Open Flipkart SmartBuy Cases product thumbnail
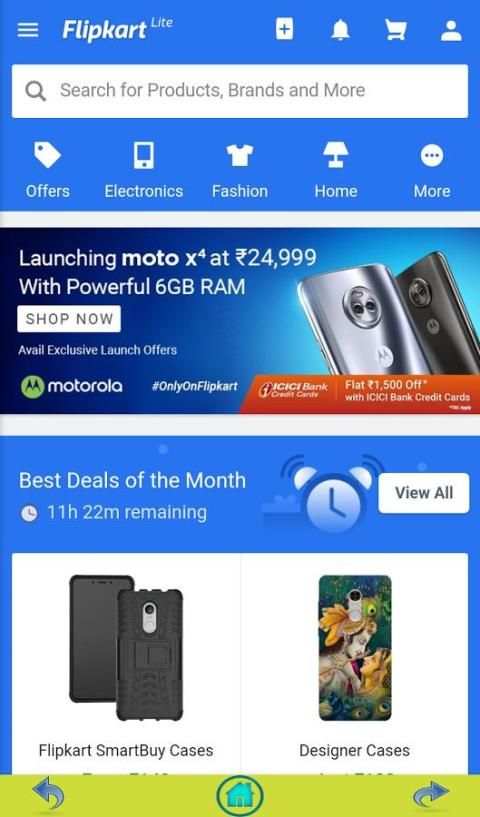The width and height of the screenshot is (480, 817). pos(126,648)
